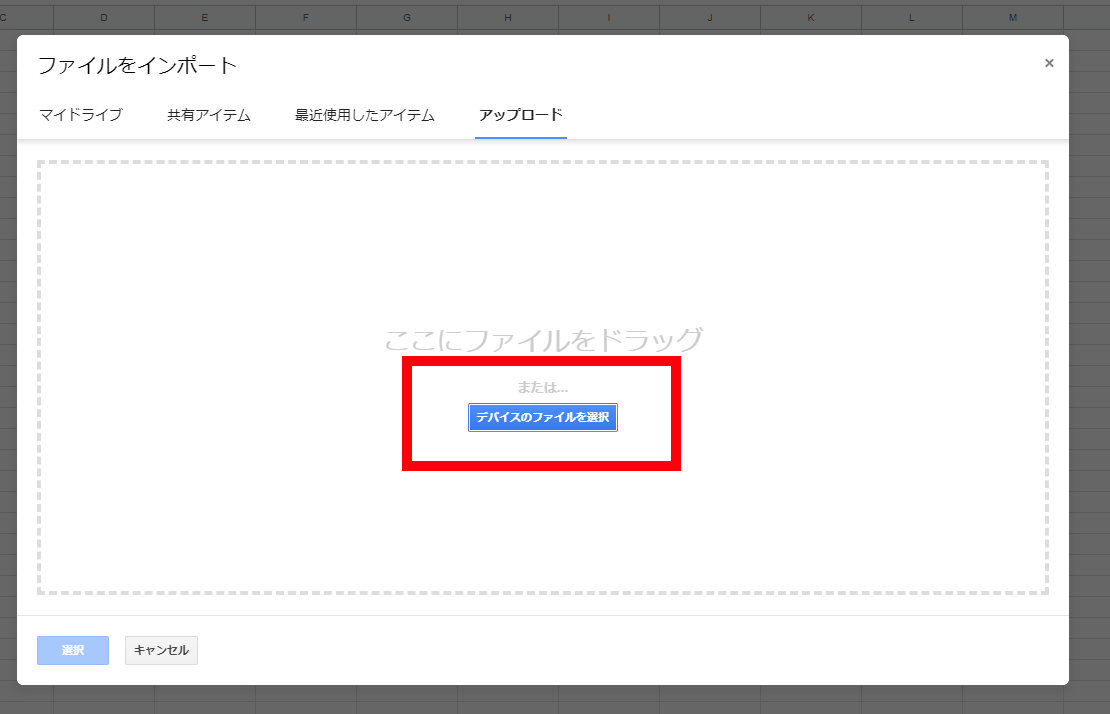
Task: Select column G header in spreadsheet
Action: click(x=407, y=18)
